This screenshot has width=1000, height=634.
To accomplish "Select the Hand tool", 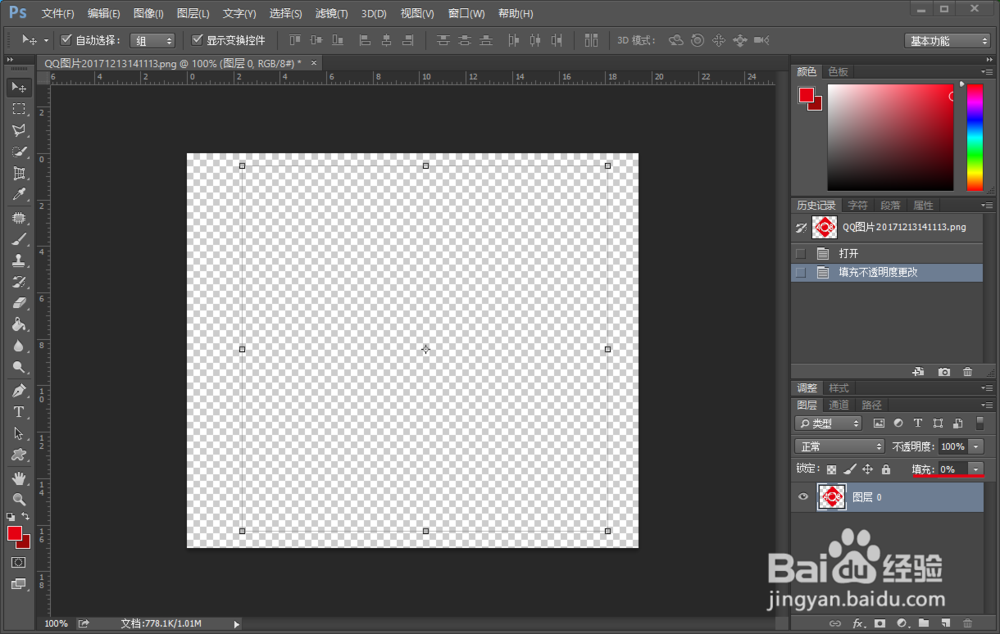I will (18, 478).
